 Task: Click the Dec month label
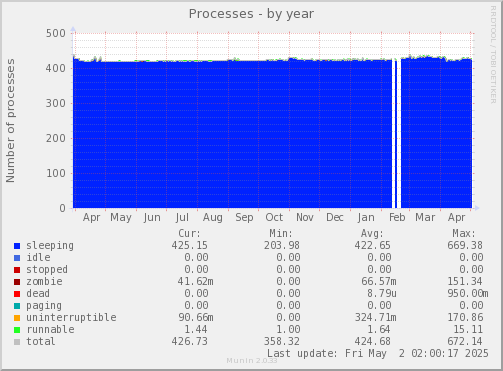tap(335, 217)
